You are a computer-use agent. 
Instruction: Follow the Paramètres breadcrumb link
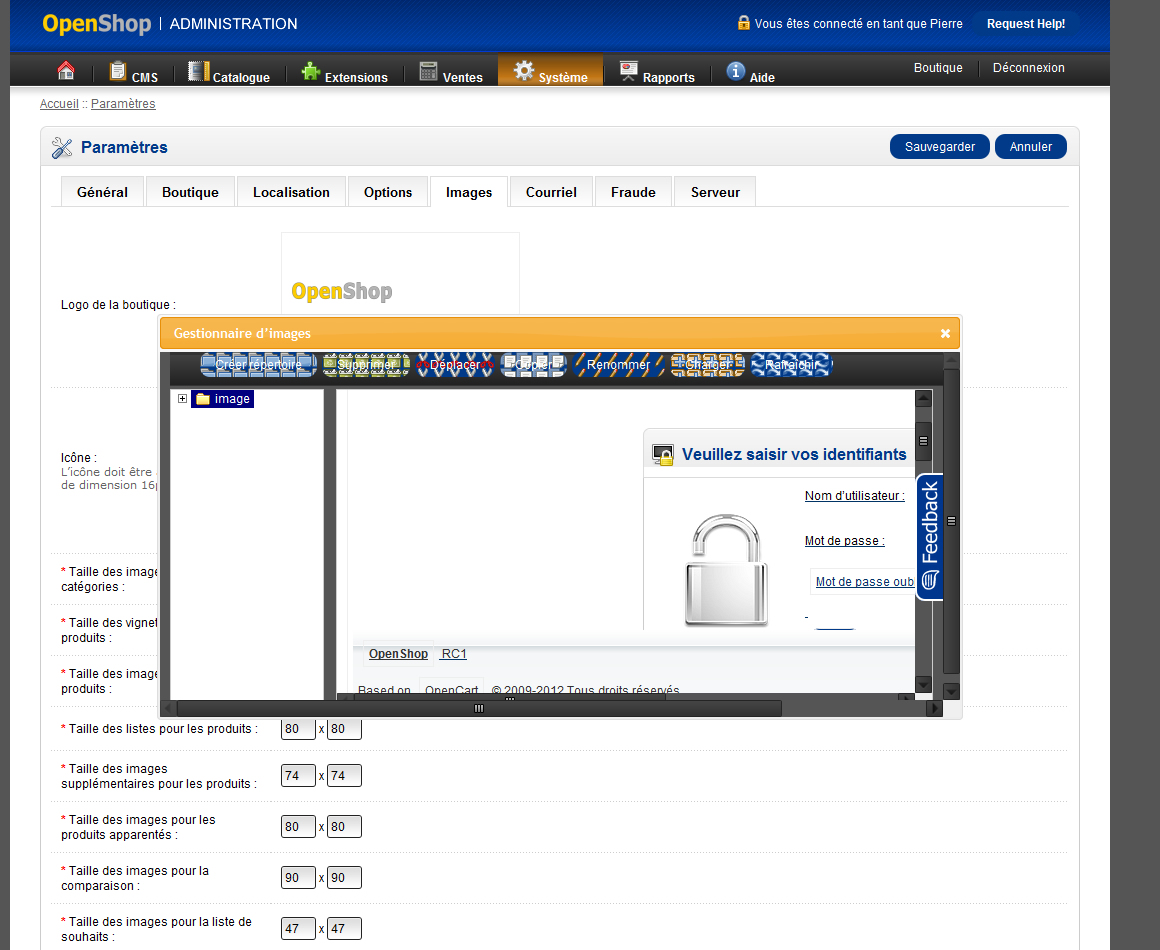(x=123, y=104)
